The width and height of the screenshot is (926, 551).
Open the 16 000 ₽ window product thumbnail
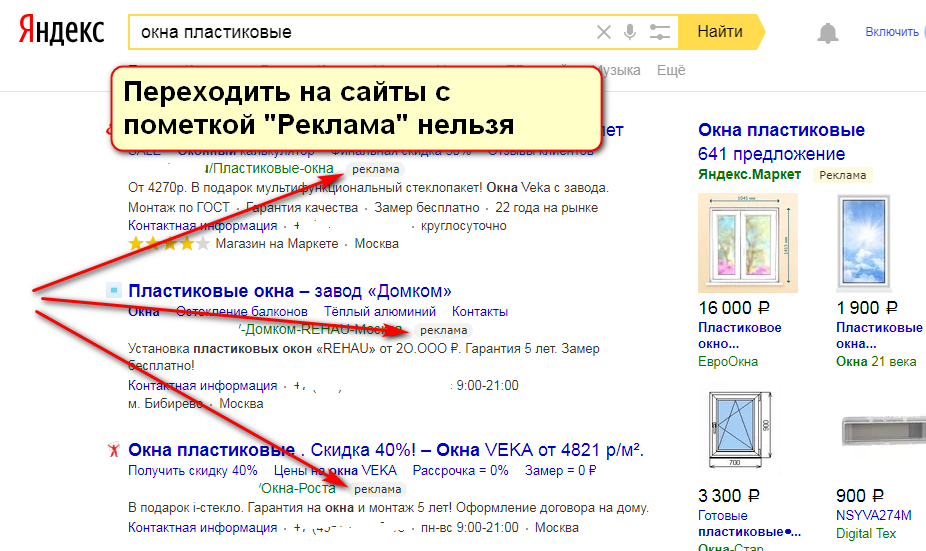click(x=748, y=243)
